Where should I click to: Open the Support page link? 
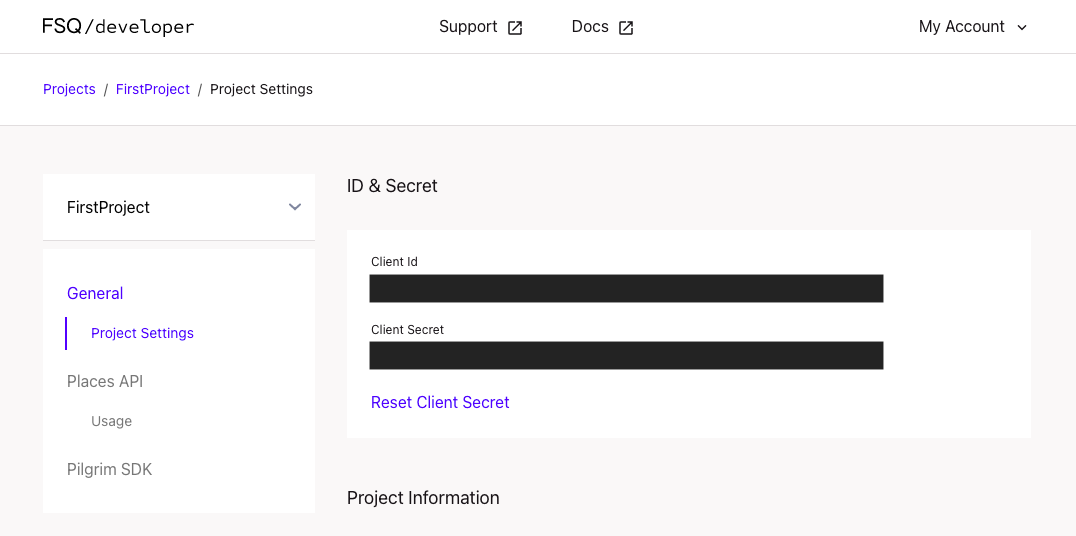point(468,27)
